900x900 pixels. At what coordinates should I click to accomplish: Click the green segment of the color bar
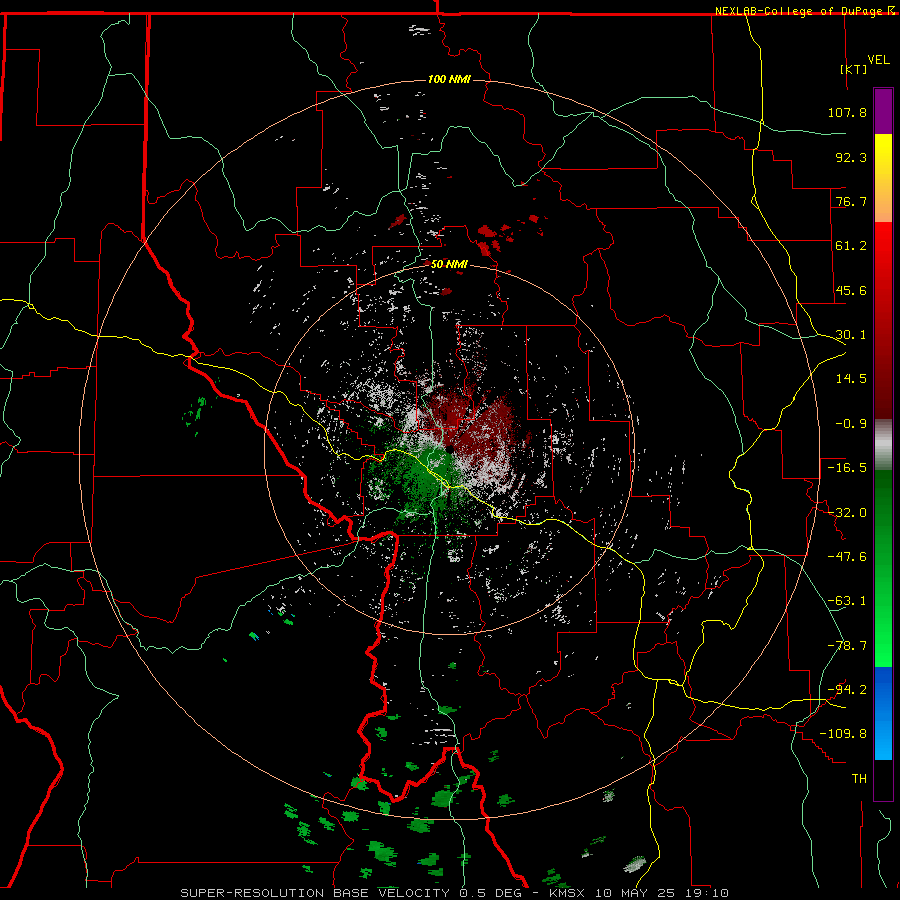883,568
